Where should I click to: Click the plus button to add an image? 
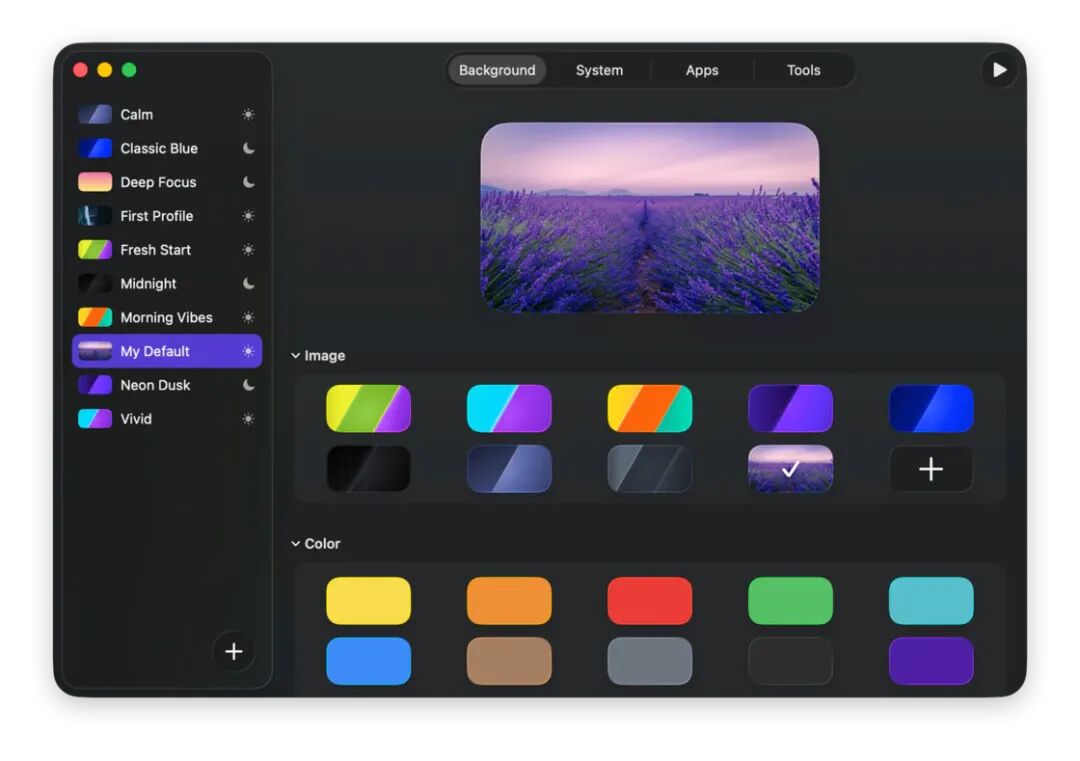931,469
